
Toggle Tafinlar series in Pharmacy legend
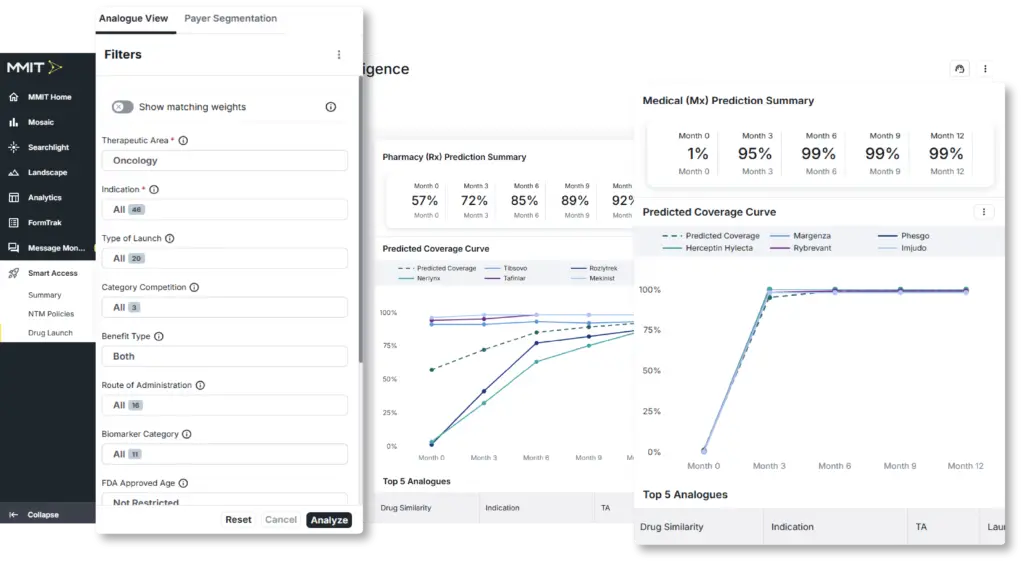[505, 278]
